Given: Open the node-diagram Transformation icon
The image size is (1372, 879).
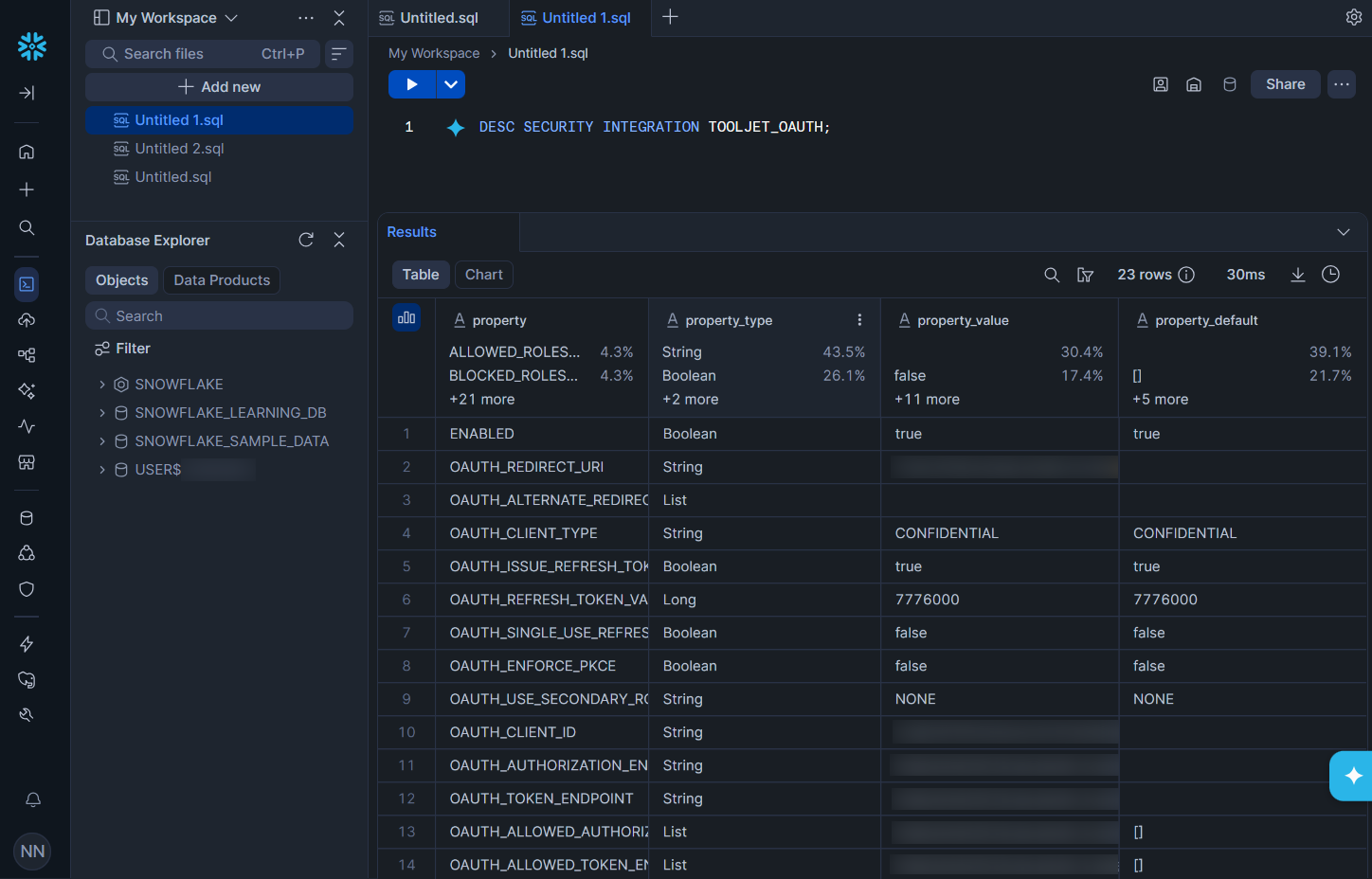Looking at the screenshot, I should coord(27,355).
